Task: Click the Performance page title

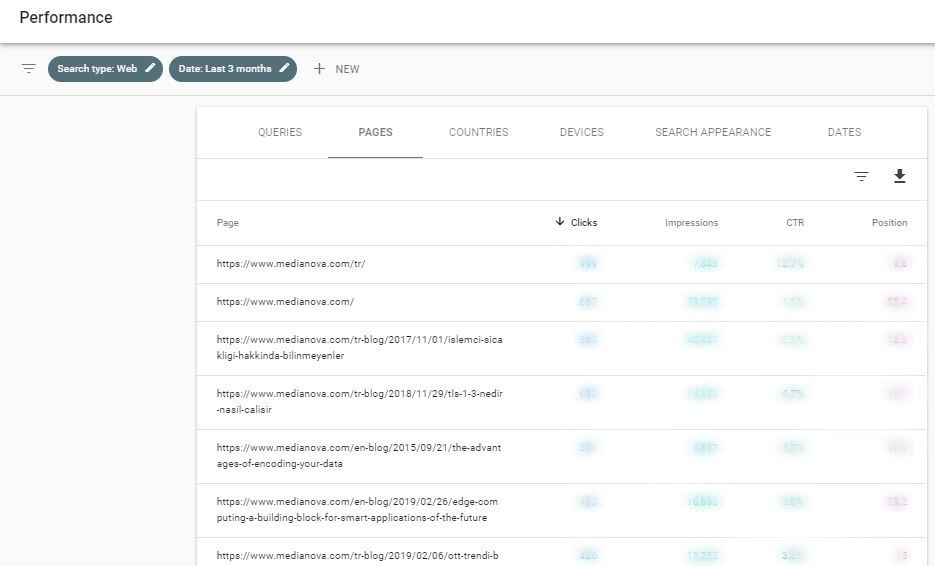Action: click(66, 17)
